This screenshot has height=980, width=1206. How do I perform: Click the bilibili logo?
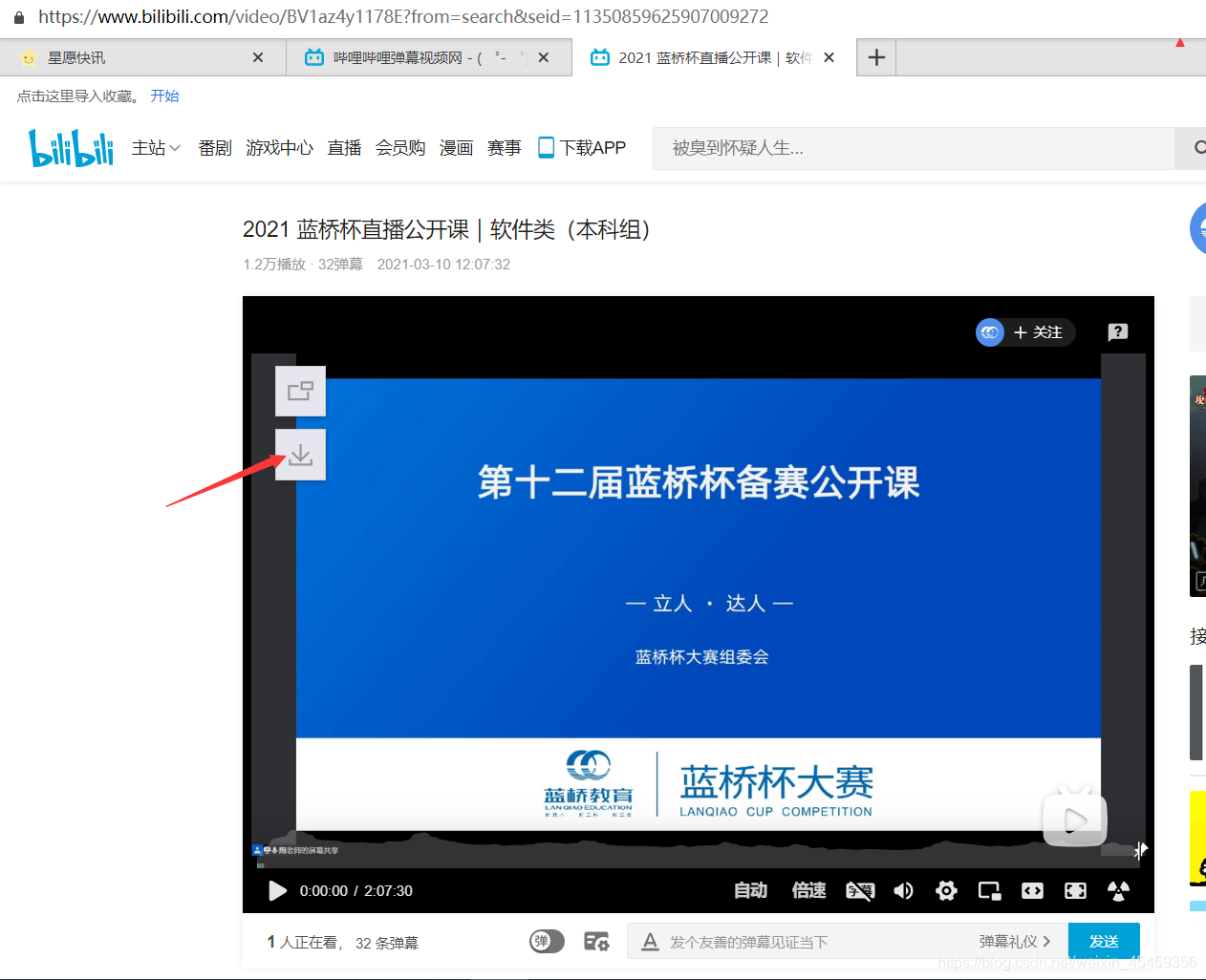click(71, 148)
